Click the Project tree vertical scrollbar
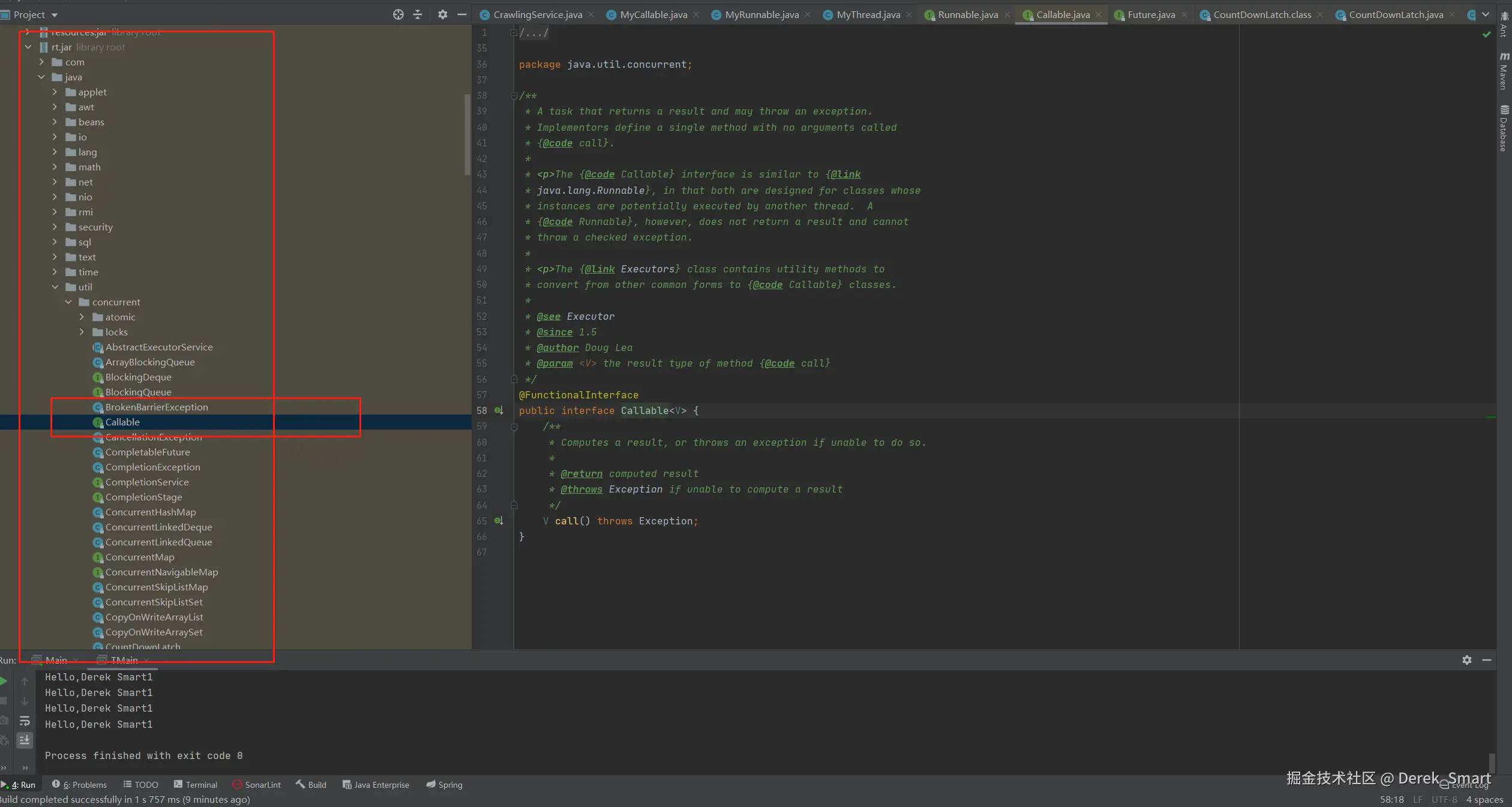This screenshot has width=1512, height=807. coord(467,135)
